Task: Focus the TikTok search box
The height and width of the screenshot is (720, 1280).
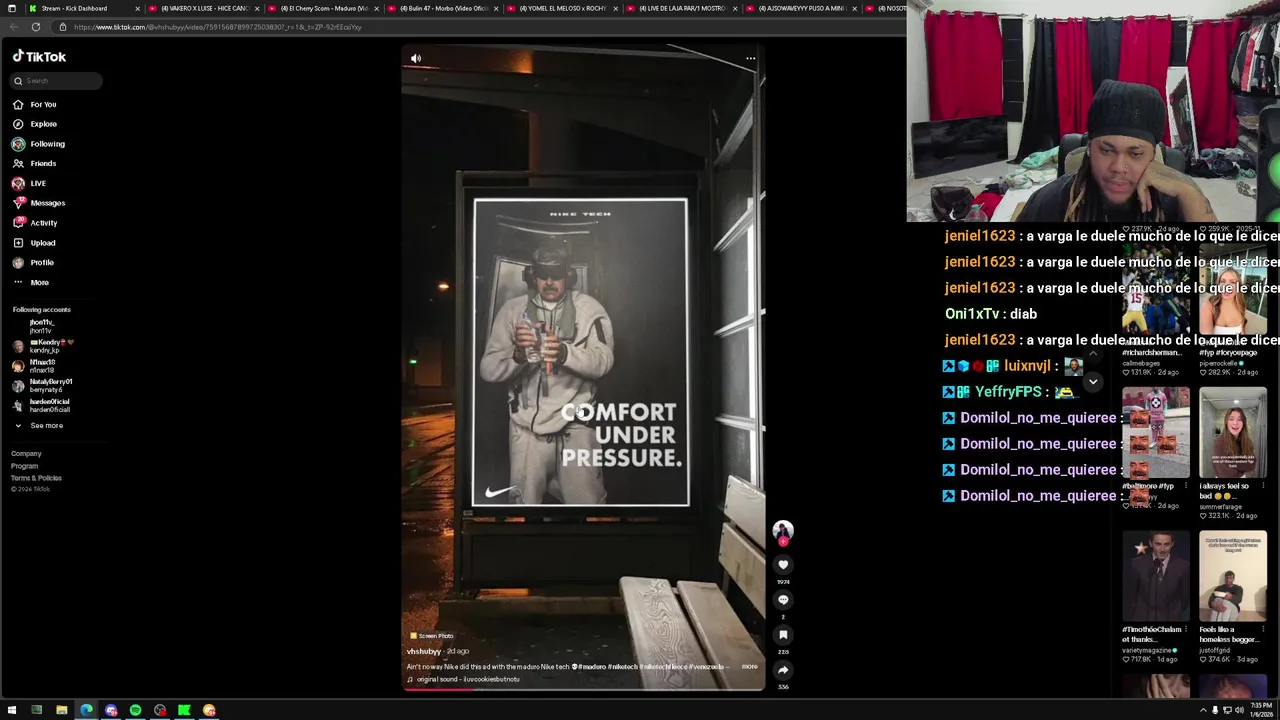Action: point(55,81)
